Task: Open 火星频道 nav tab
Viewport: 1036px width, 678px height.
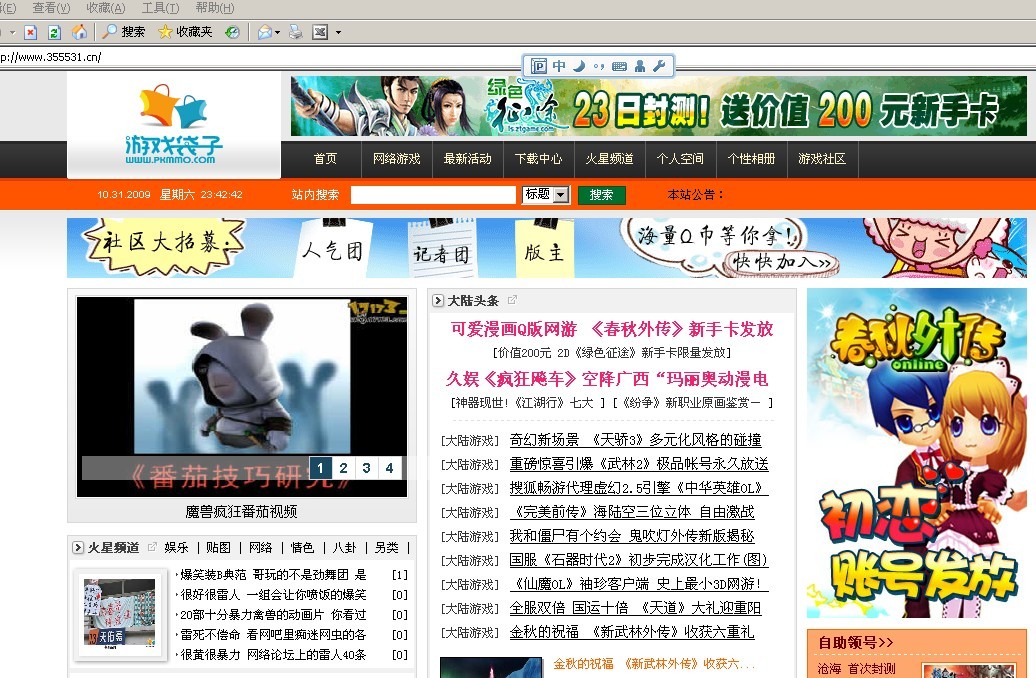Action: pos(609,159)
